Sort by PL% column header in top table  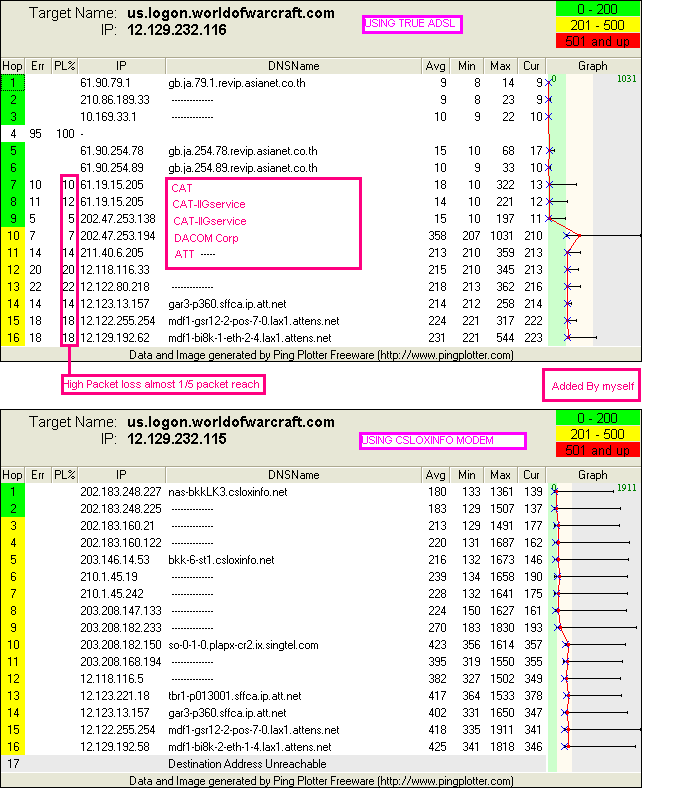pos(65,65)
